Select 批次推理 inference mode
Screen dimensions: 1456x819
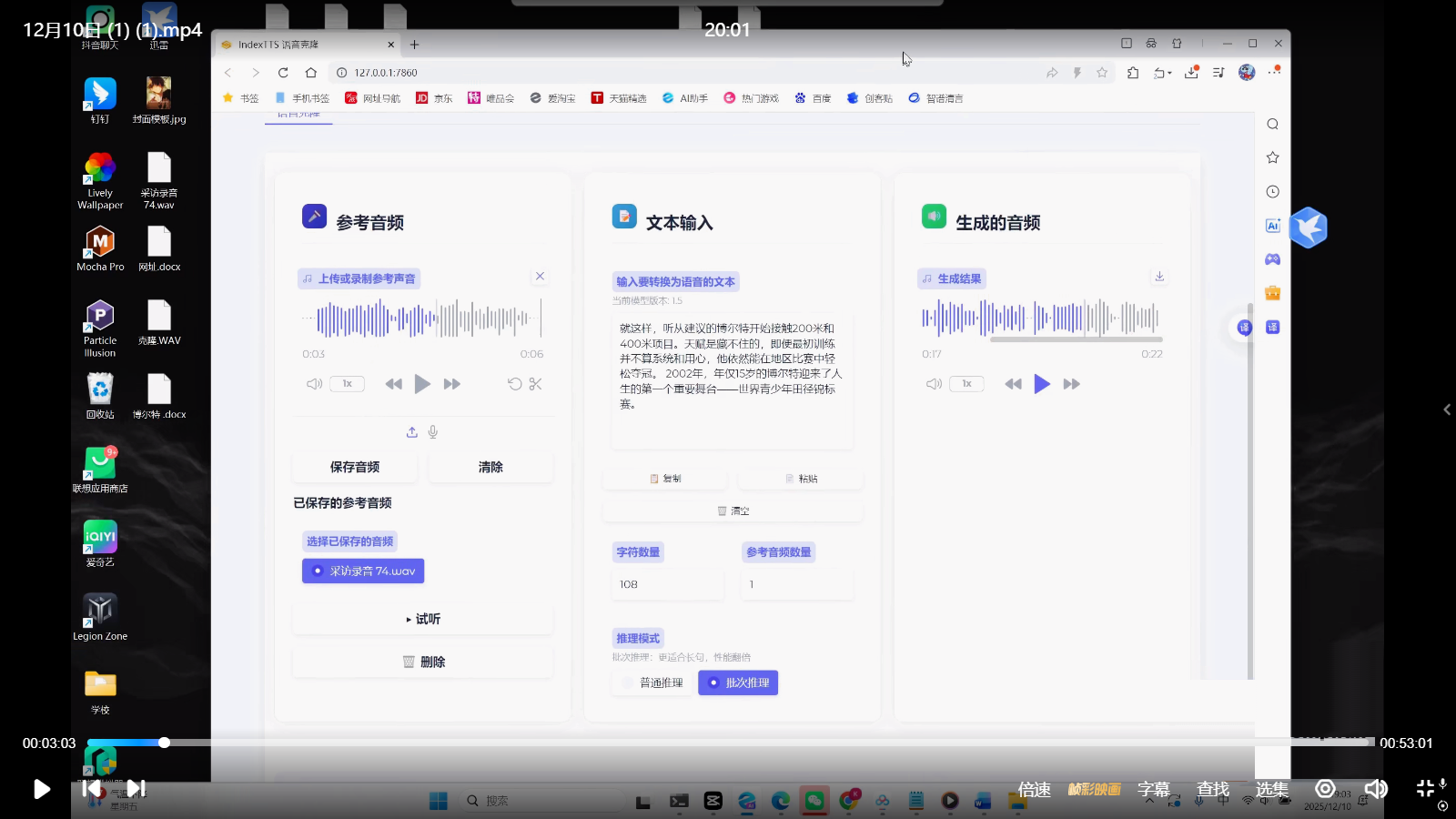pyautogui.click(x=738, y=682)
